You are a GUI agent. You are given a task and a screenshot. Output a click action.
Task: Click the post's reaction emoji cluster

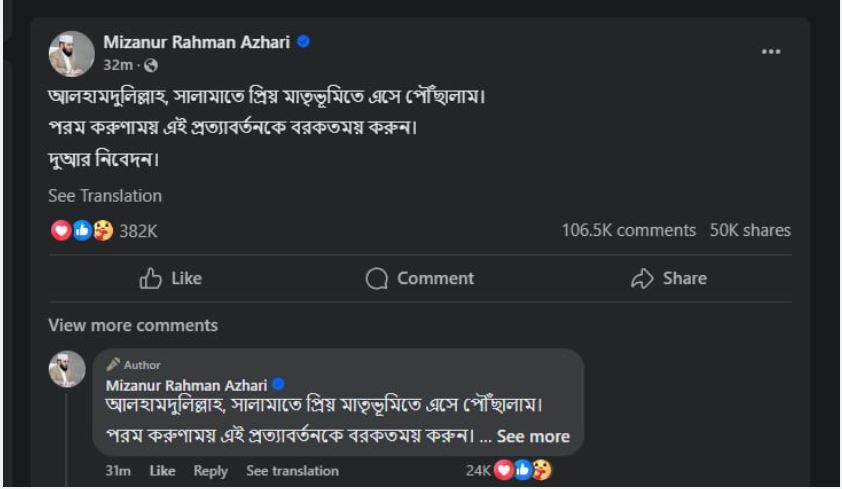82,230
